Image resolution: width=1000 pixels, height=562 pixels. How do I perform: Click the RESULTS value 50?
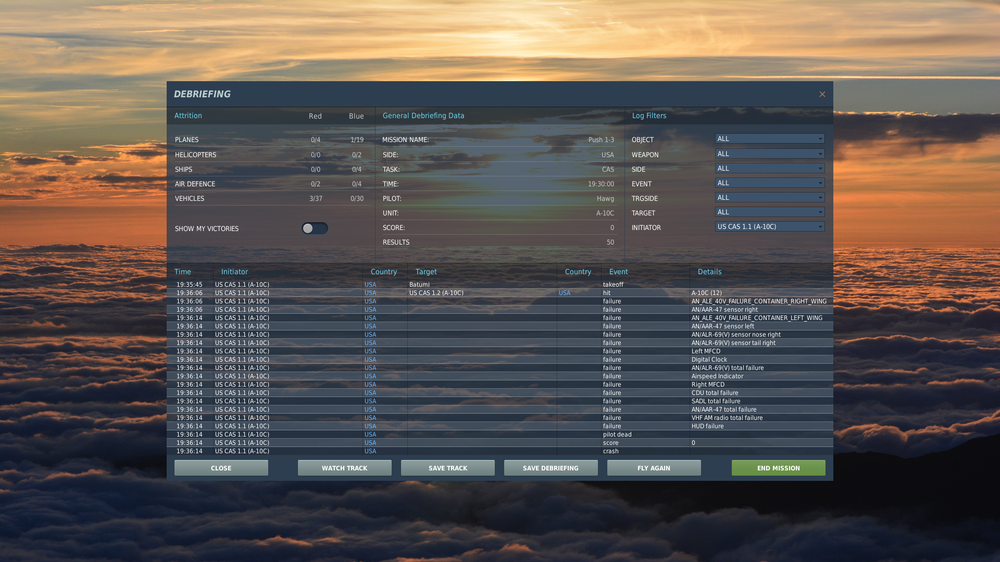610,242
